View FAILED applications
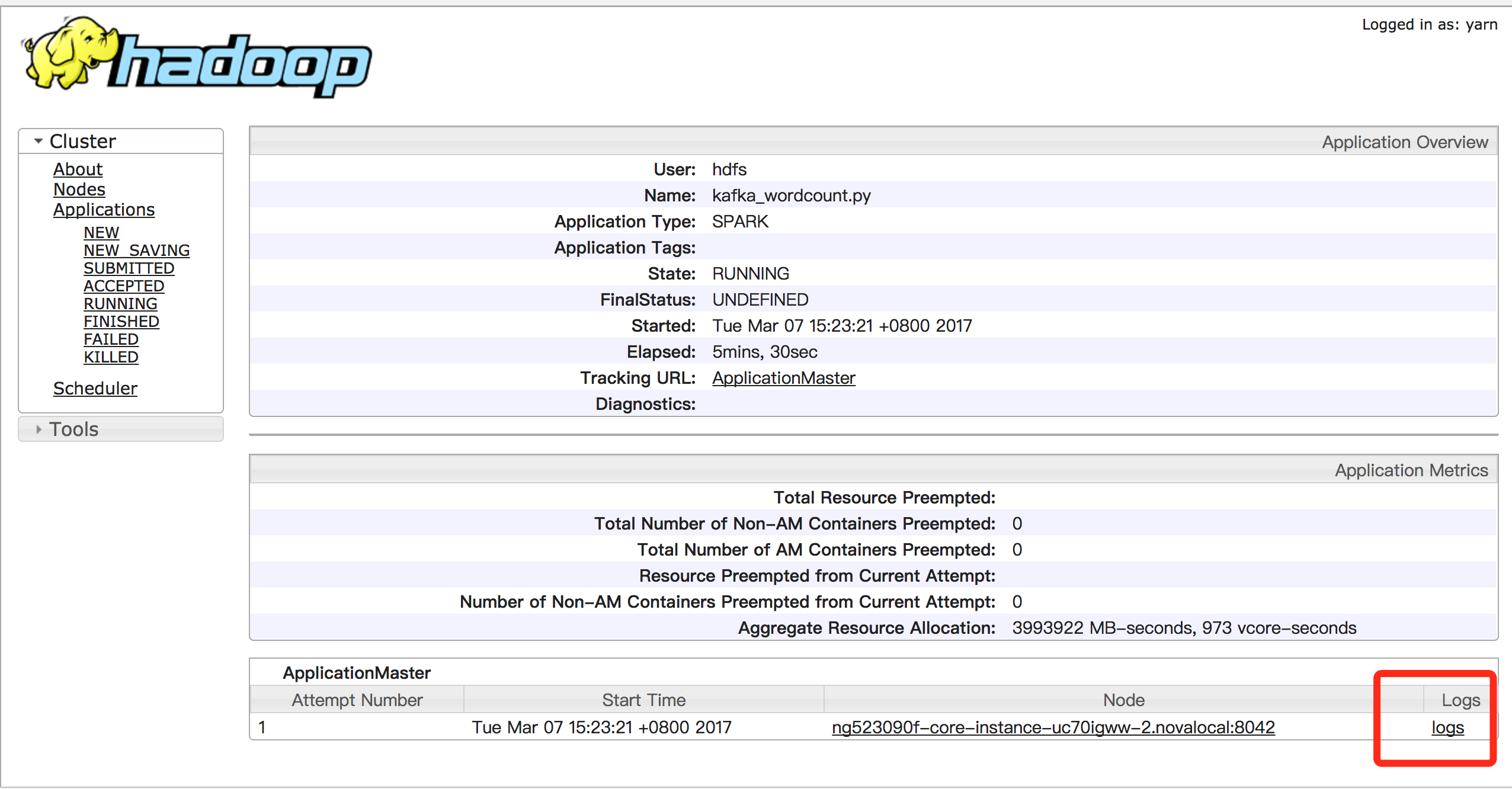This screenshot has height=789, width=1512. (x=111, y=339)
